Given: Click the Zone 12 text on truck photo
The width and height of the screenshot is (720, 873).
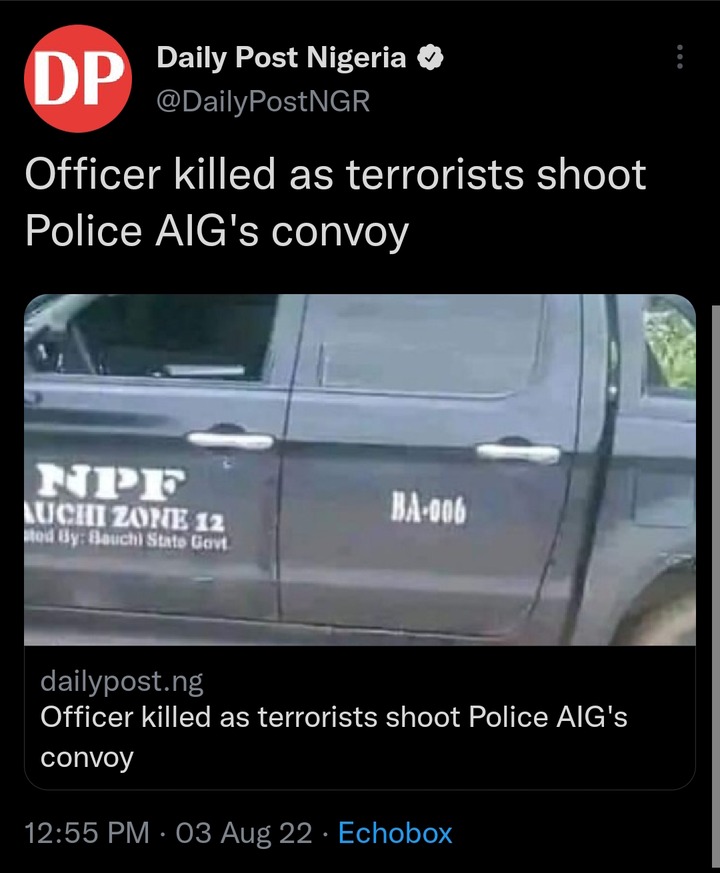Looking at the screenshot, I should point(169,521).
